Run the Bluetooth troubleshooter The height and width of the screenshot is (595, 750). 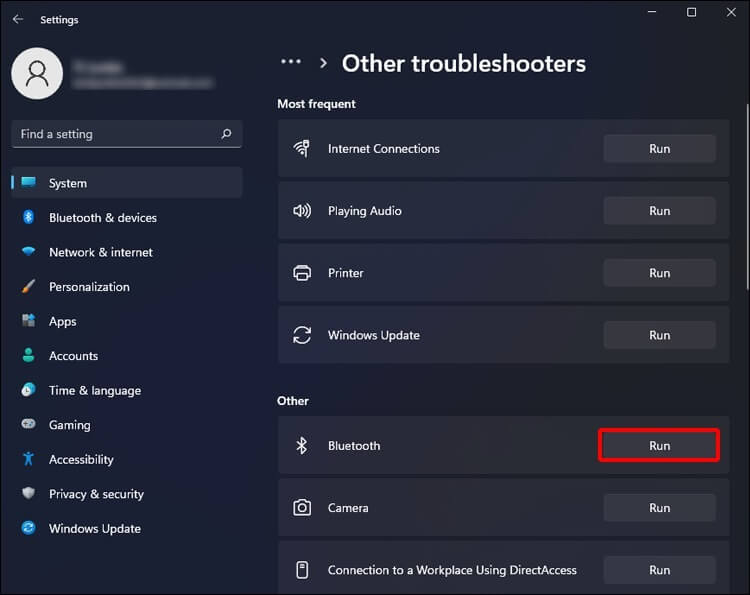point(659,445)
